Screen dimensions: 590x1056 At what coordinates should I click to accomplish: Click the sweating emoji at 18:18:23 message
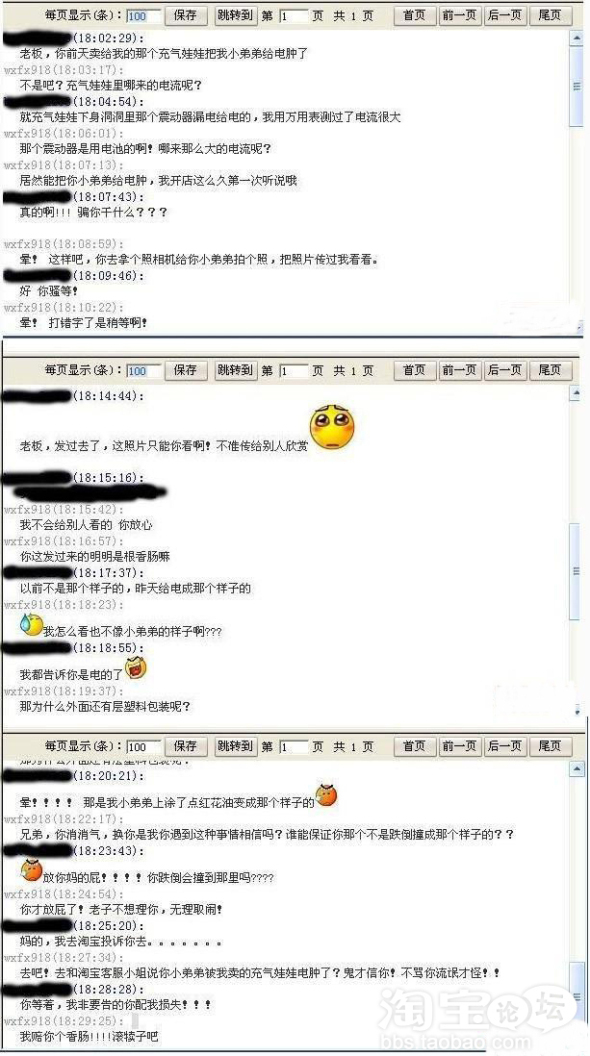coord(31,624)
